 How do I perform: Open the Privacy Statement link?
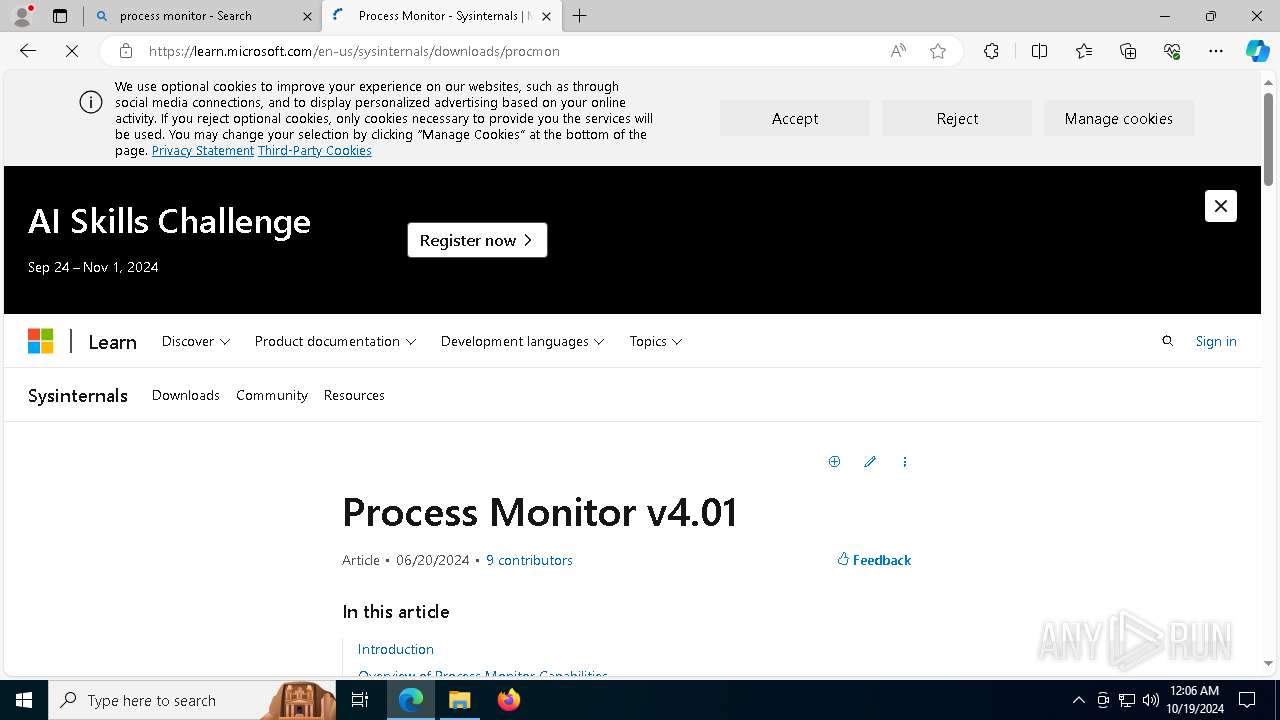tap(203, 151)
